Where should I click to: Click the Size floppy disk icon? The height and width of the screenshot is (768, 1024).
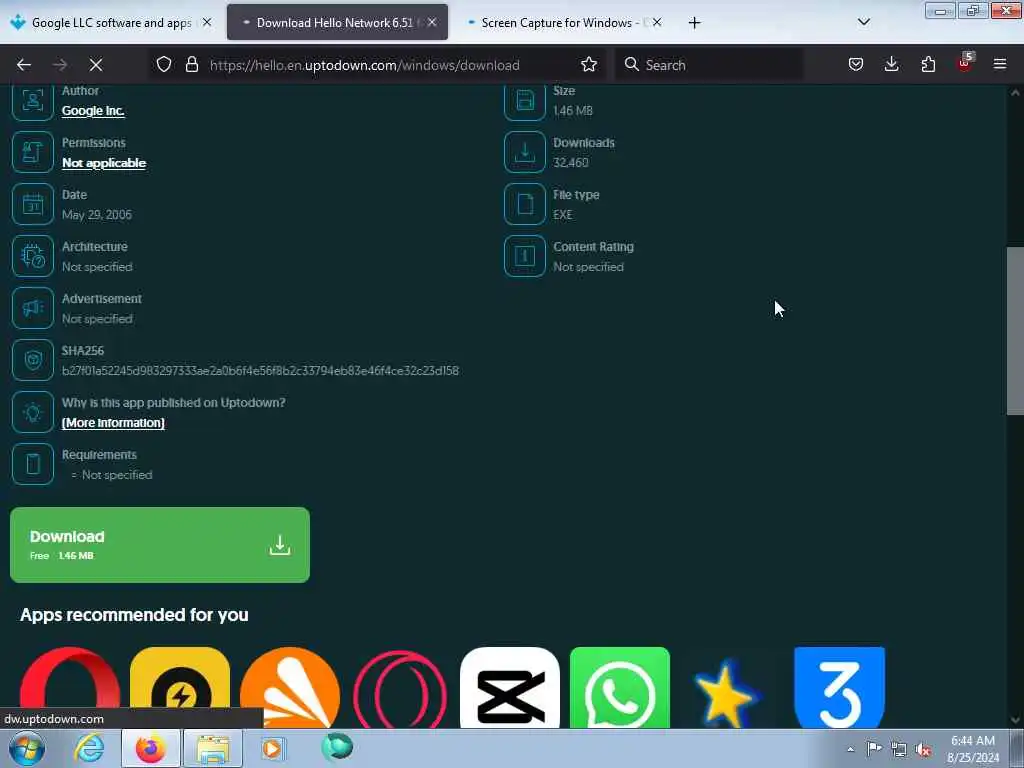(524, 101)
